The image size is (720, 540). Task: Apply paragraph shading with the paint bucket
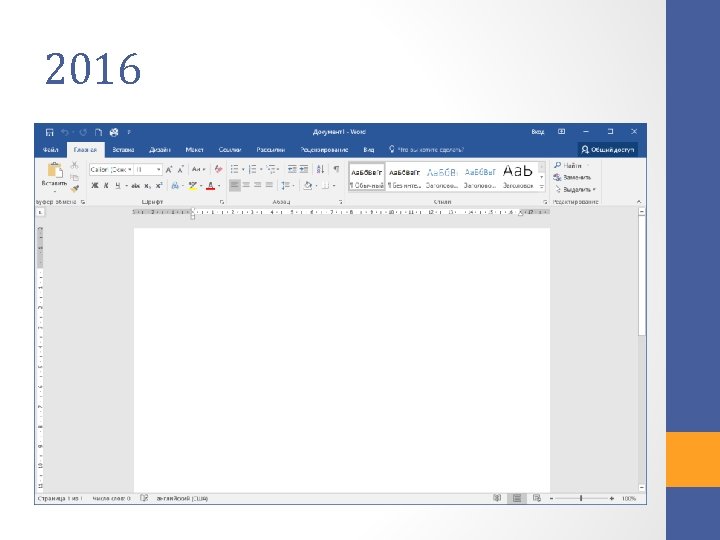(308, 186)
